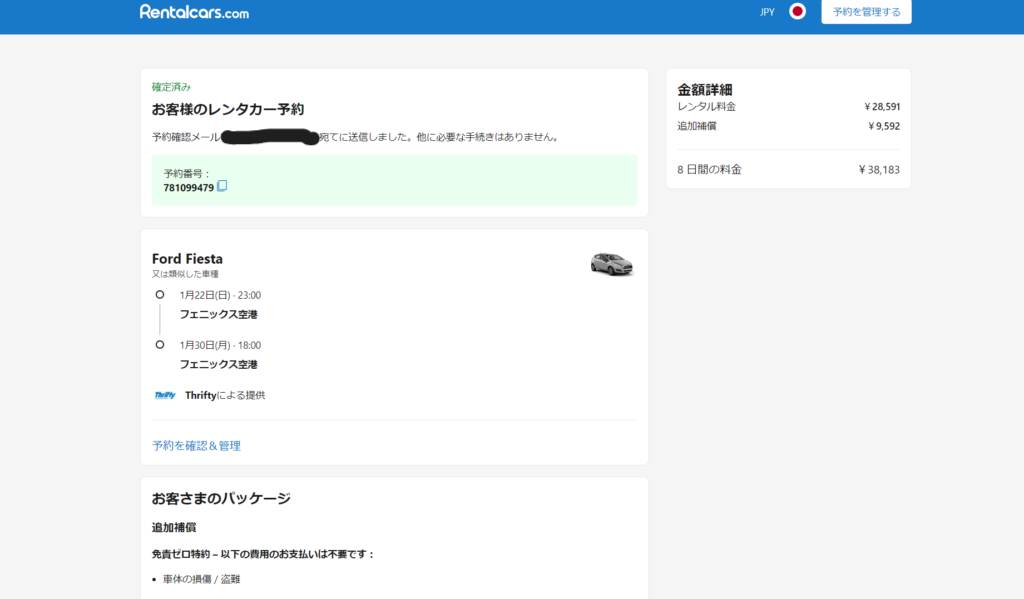Open the Japan flag language selector
This screenshot has width=1024, height=599.
797,12
